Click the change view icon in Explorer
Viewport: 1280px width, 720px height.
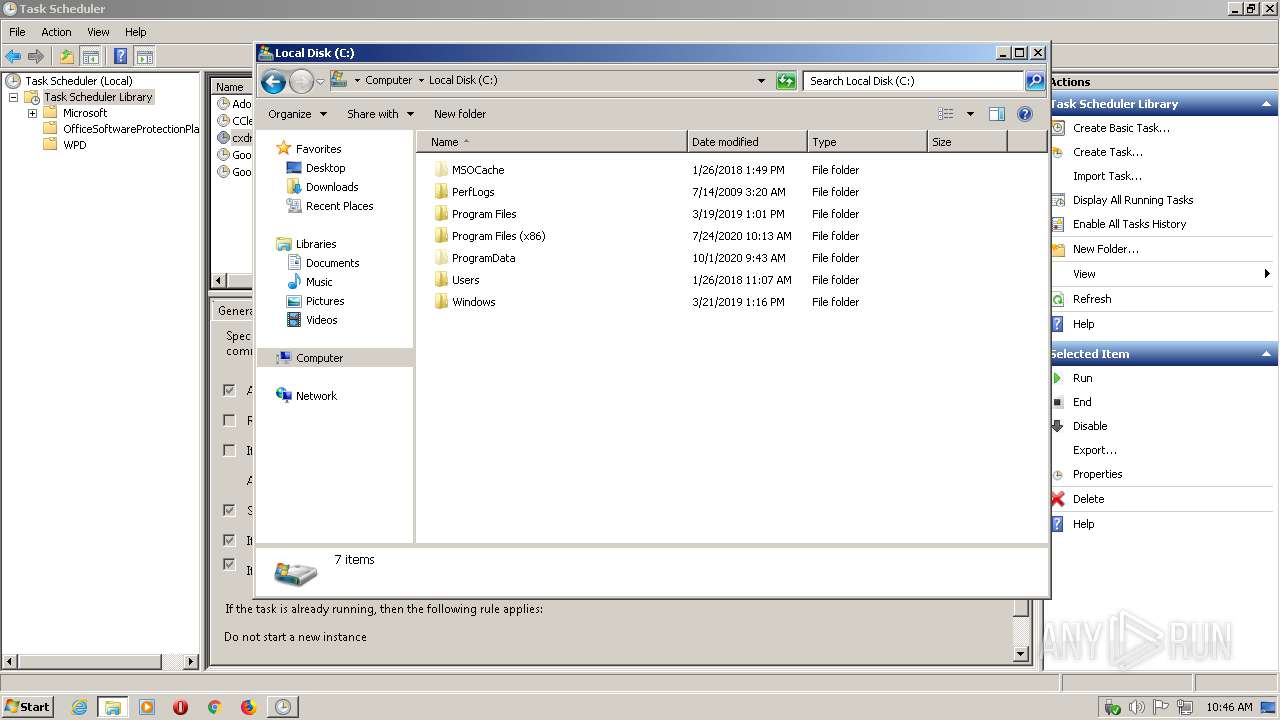pos(945,114)
